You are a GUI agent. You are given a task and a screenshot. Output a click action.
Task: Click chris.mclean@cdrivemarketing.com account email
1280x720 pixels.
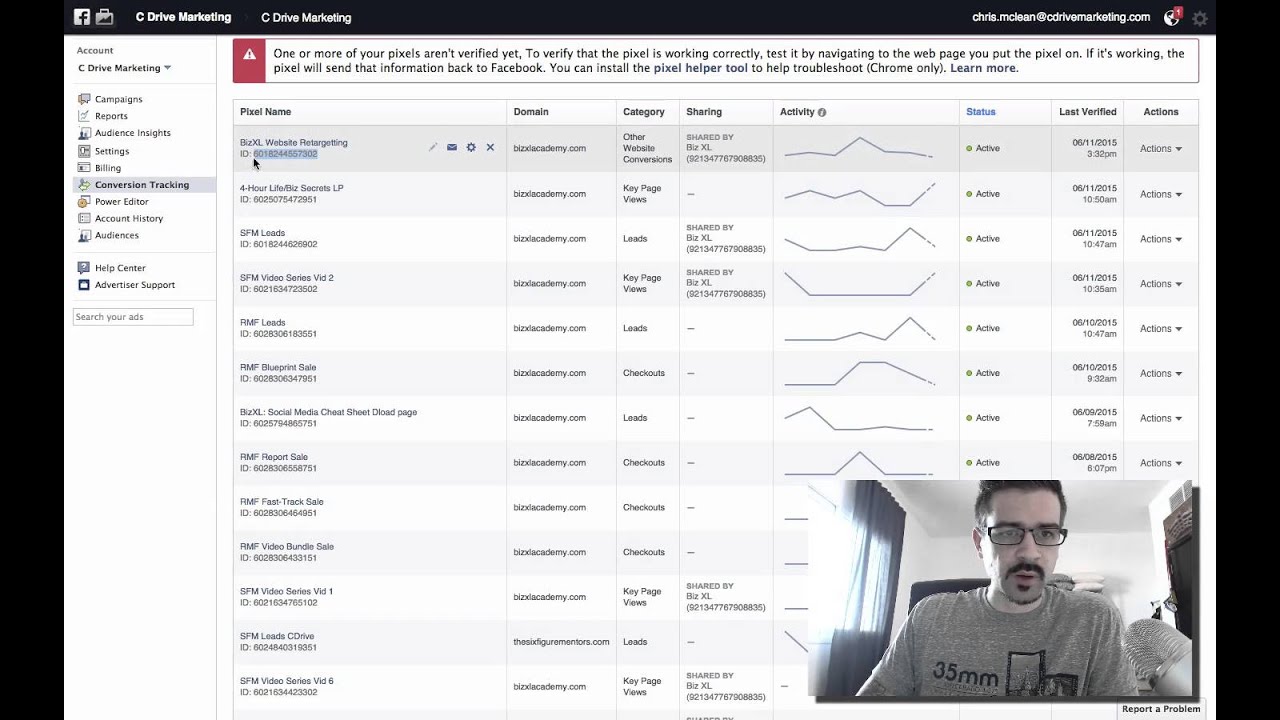[x=1061, y=17]
